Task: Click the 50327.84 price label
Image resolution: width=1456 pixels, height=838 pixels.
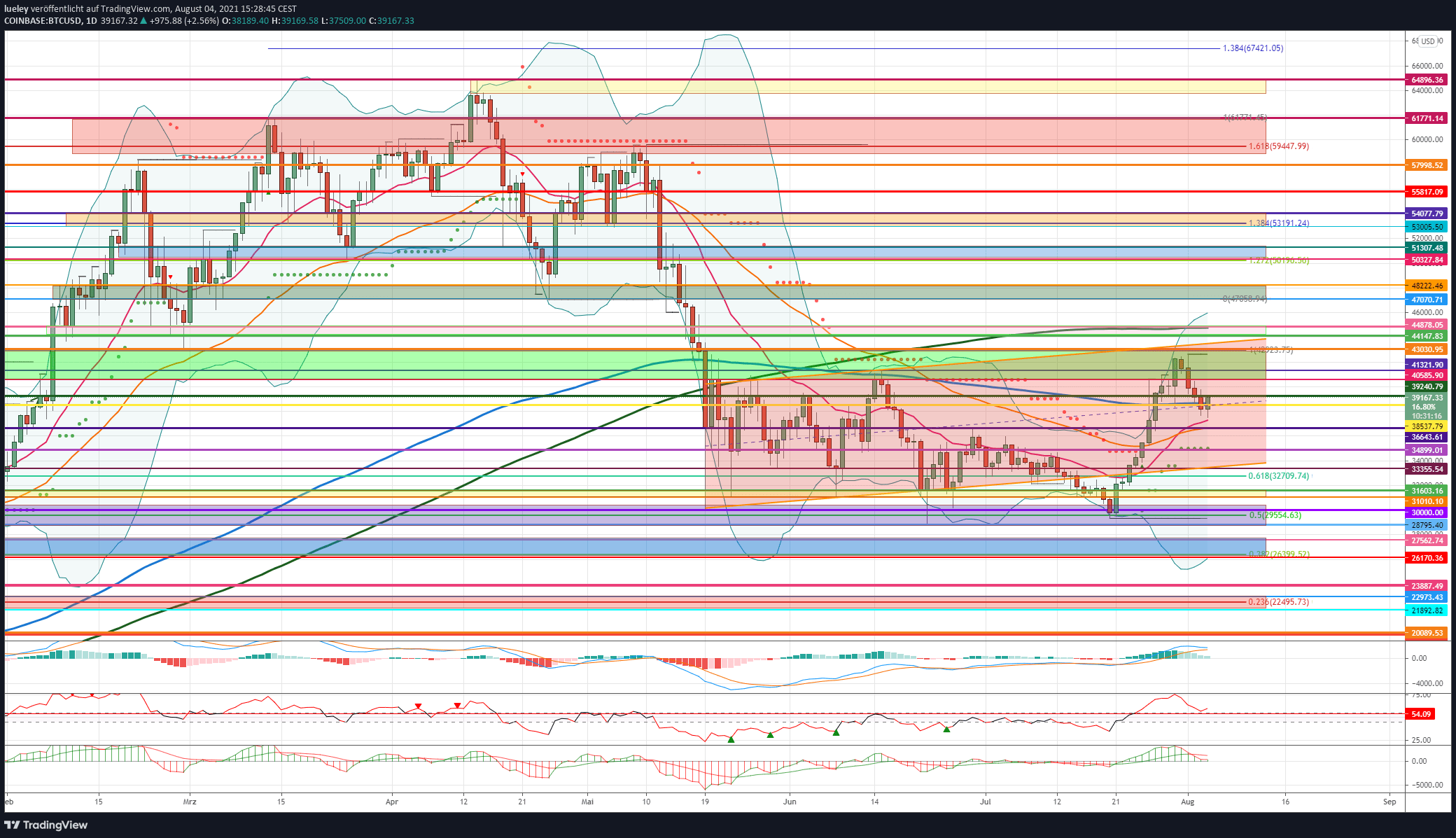Action: click(1427, 260)
